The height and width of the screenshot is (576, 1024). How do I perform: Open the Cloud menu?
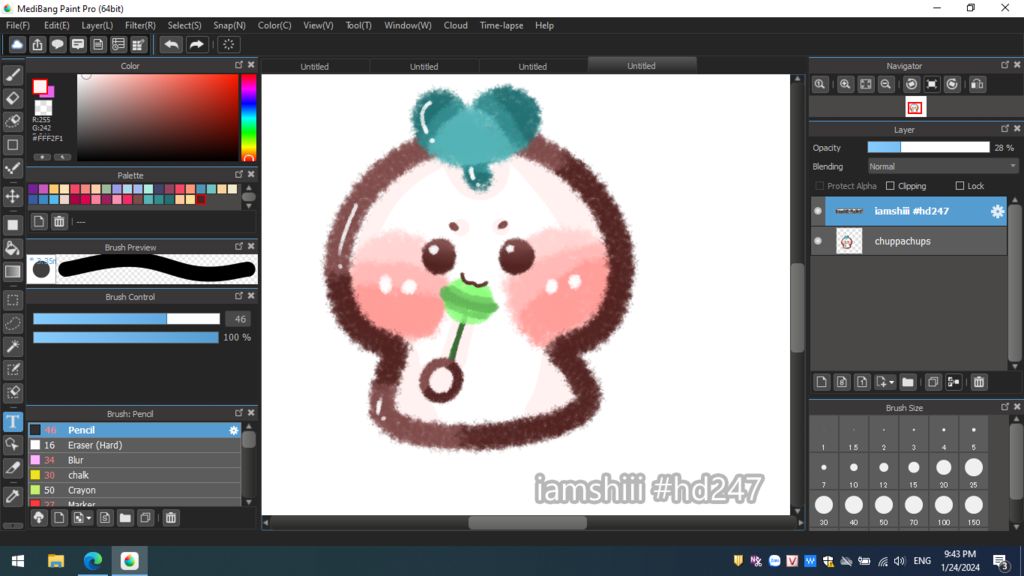tap(455, 25)
